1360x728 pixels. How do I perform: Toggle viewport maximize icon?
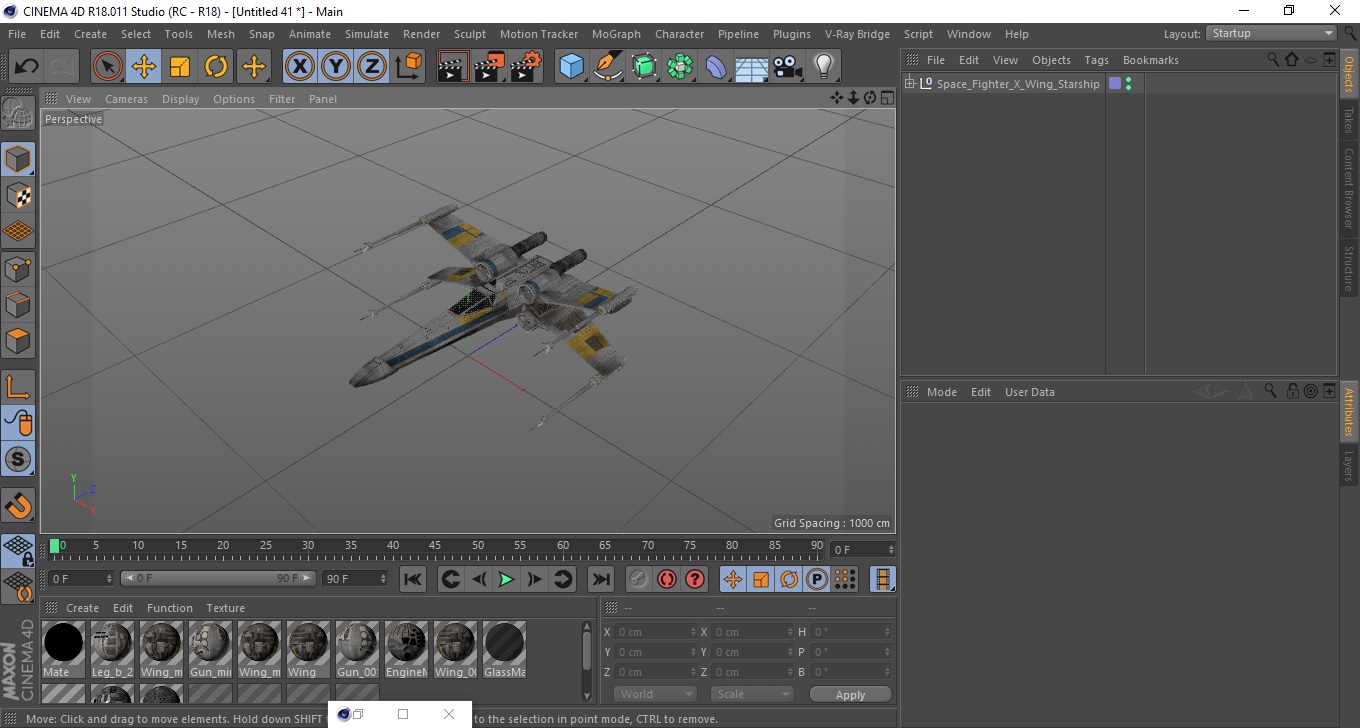tap(886, 98)
